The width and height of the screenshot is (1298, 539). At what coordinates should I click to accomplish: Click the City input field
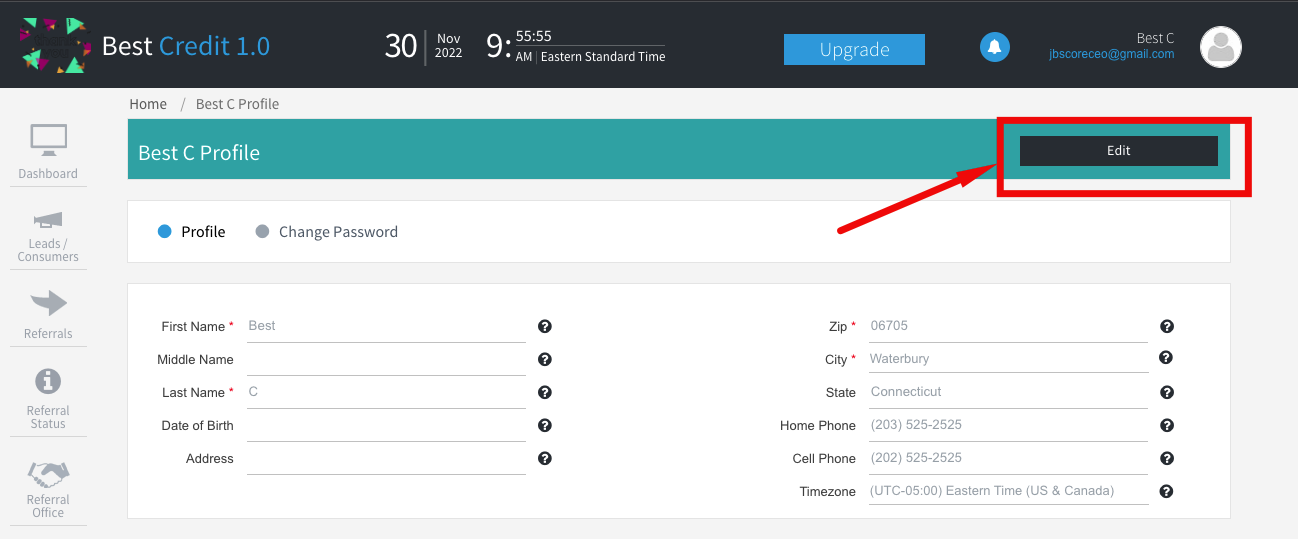[x=1008, y=359]
